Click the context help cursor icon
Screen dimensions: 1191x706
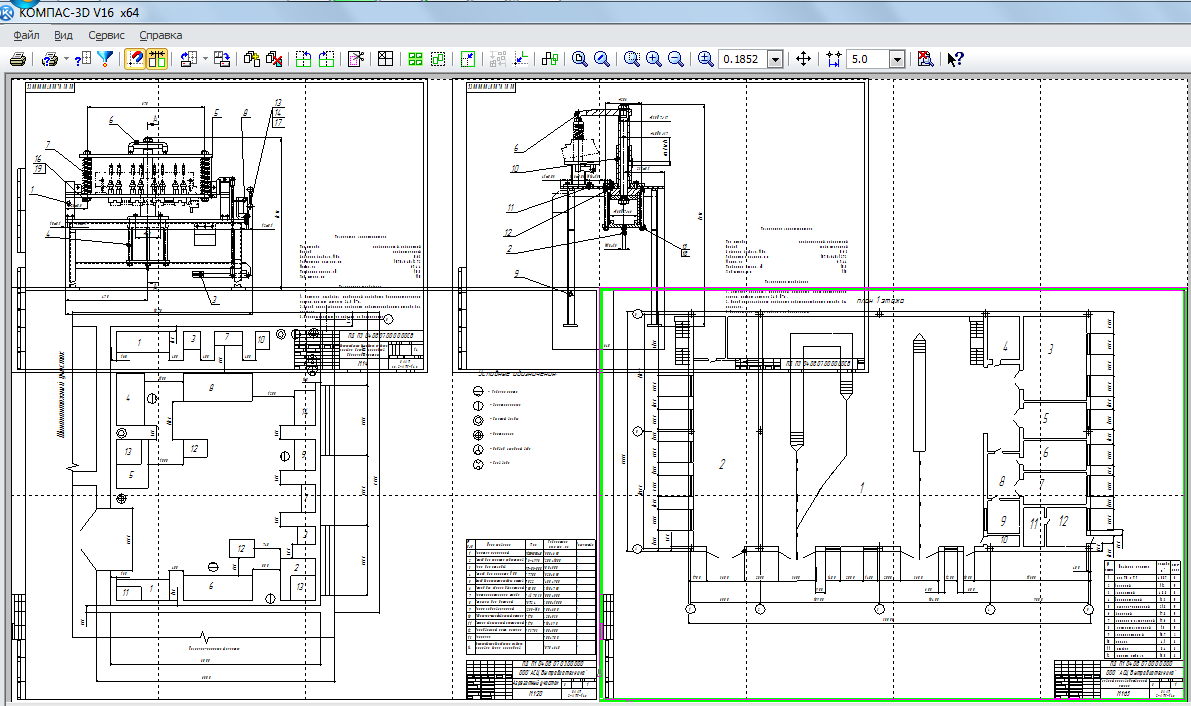[956, 59]
